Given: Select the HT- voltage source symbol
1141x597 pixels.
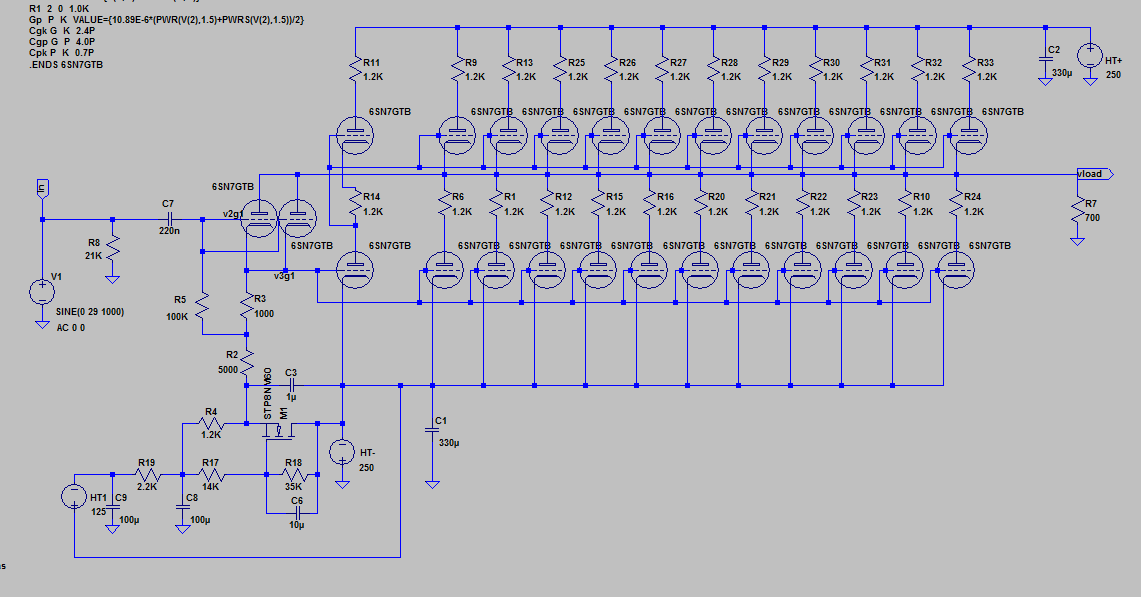Looking at the screenshot, I should click(342, 451).
